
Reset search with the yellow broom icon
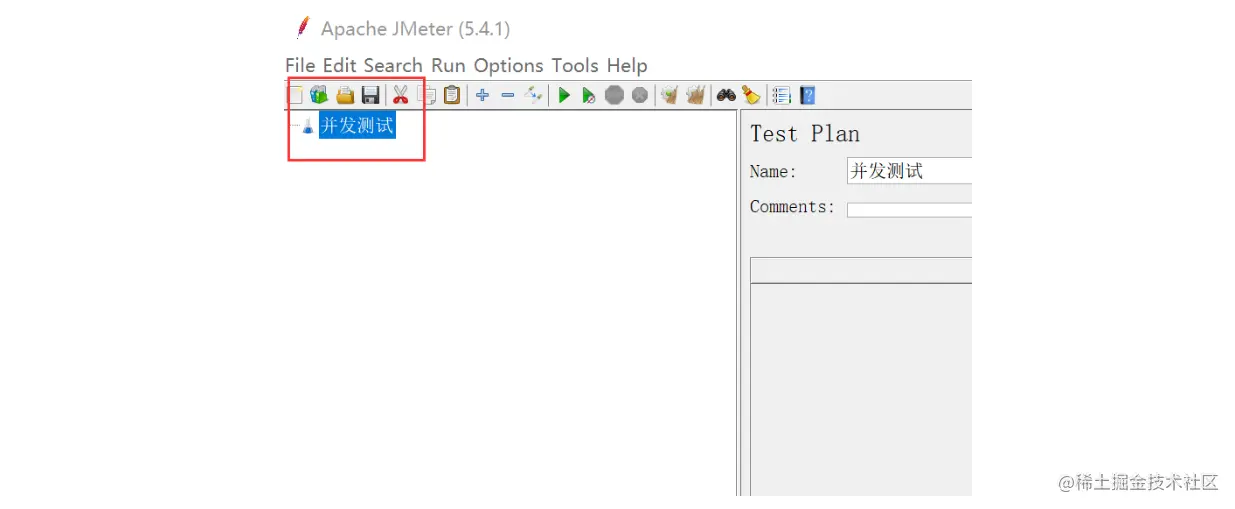751,95
